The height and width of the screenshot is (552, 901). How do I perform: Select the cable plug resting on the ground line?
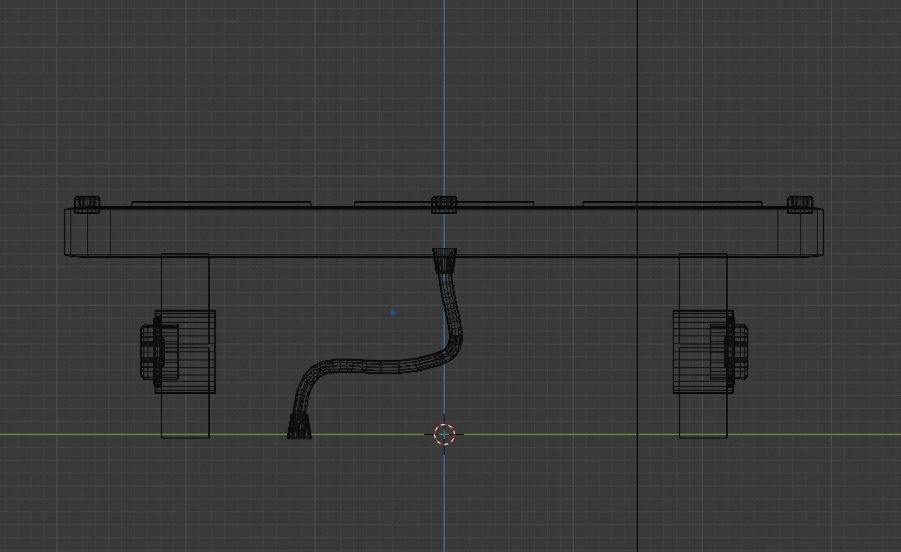(299, 426)
